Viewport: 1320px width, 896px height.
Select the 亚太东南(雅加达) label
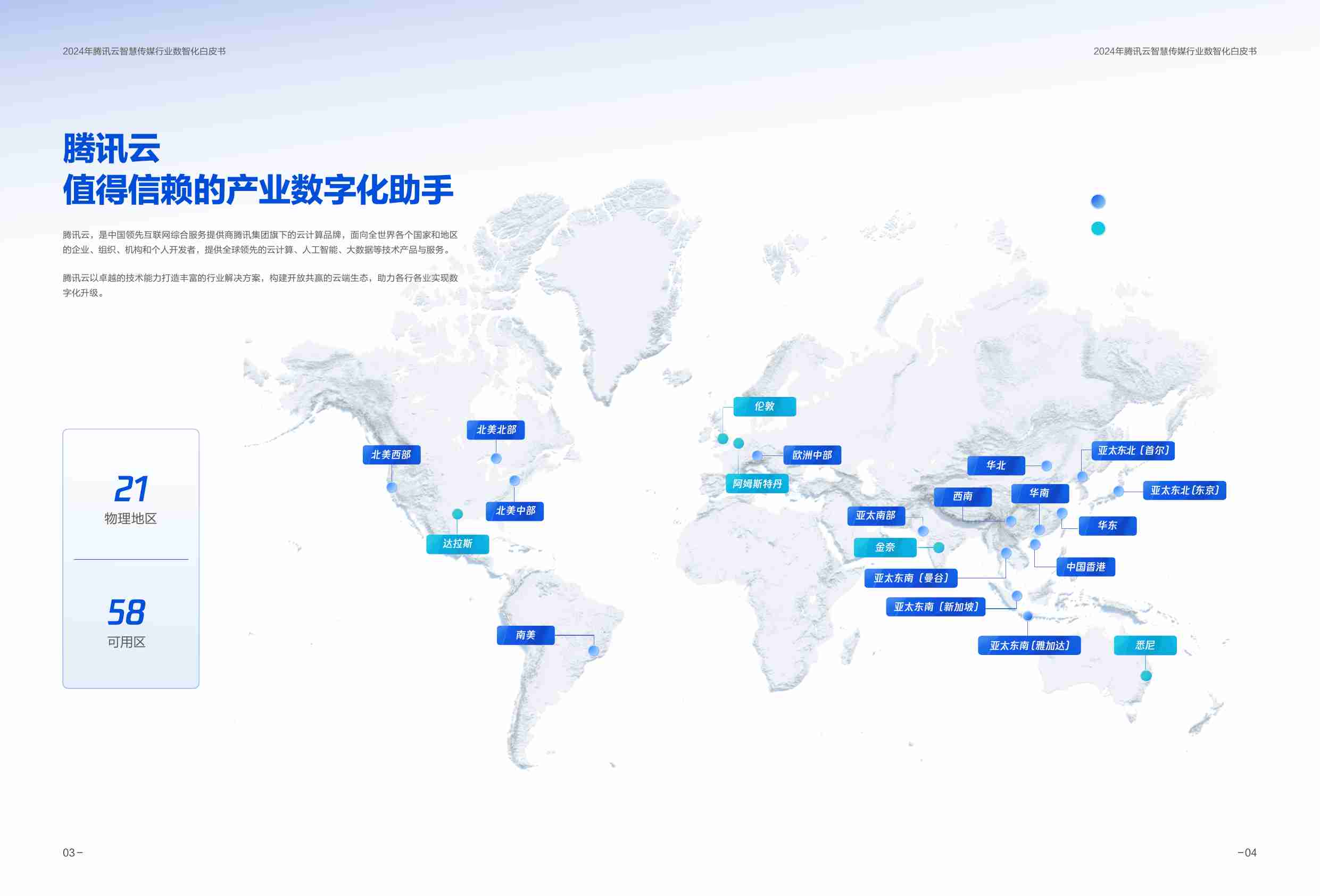tap(1029, 645)
